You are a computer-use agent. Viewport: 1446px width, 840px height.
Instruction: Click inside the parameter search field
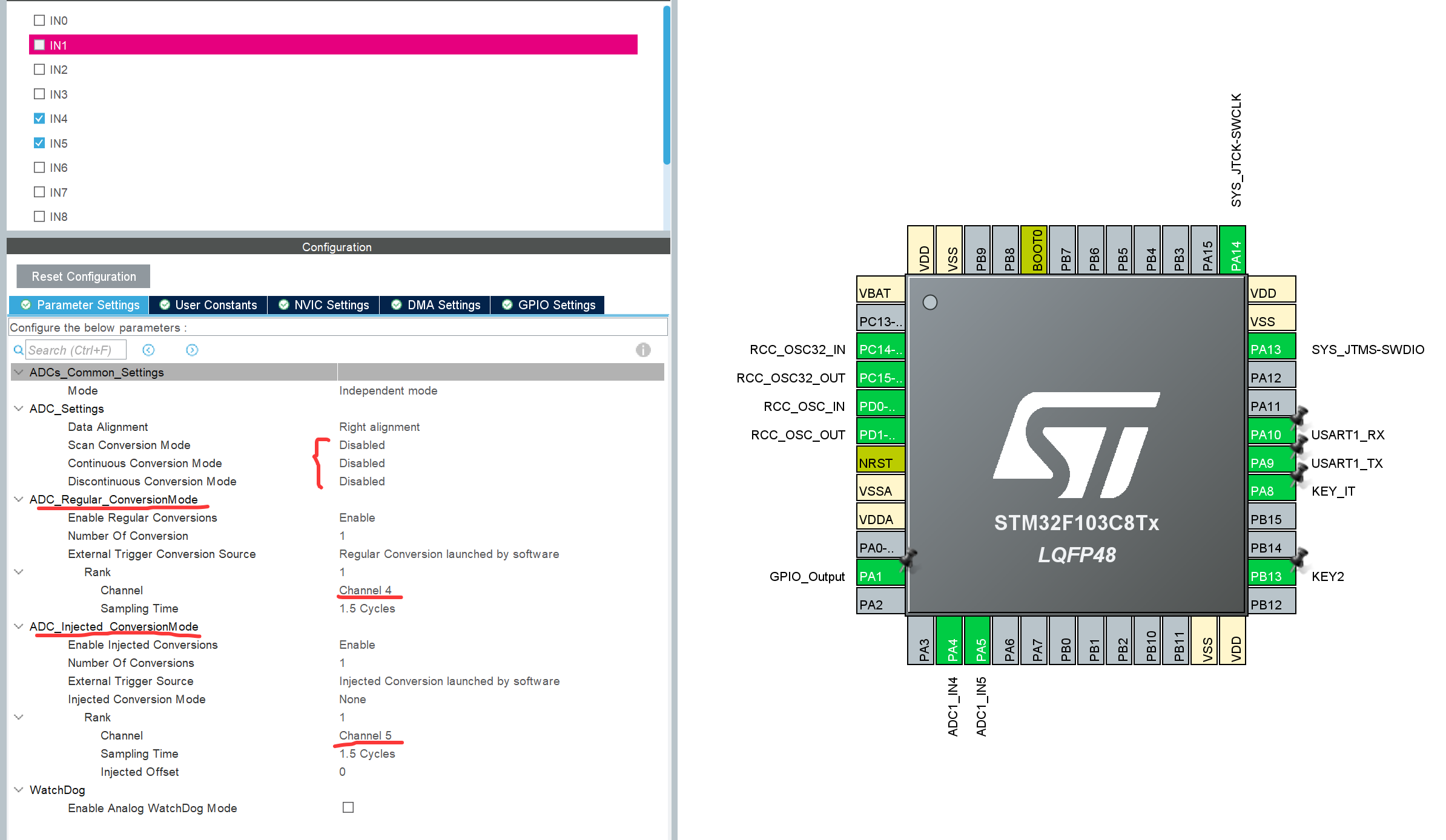pyautogui.click(x=76, y=350)
